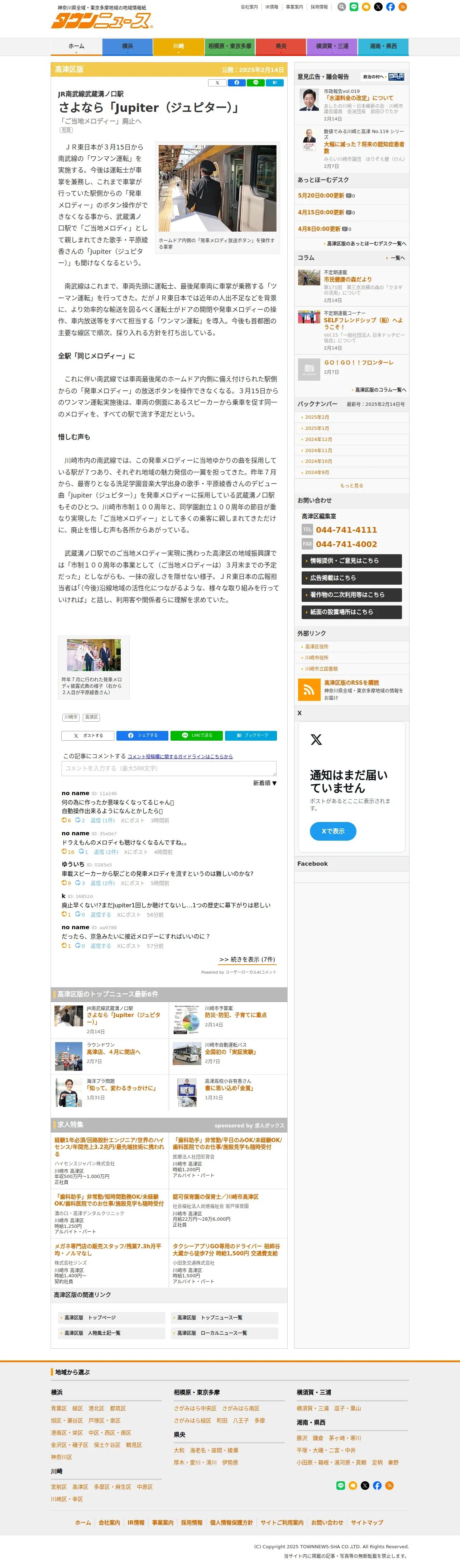The height and width of the screenshot is (1568, 460).
Task: Open the 新着順 comment sort dropdown
Action: [x=265, y=783]
